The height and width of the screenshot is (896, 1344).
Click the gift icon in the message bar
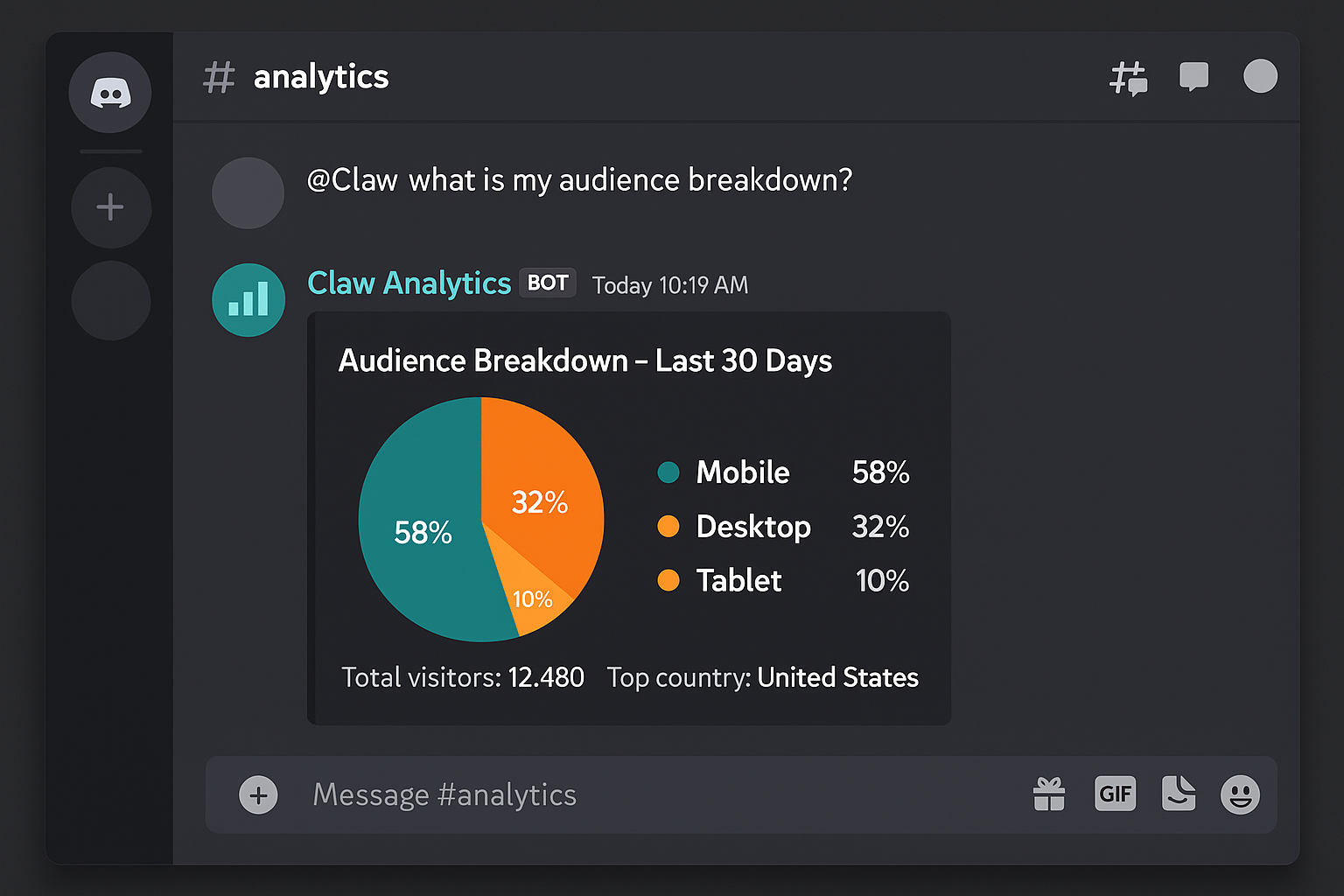1049,794
